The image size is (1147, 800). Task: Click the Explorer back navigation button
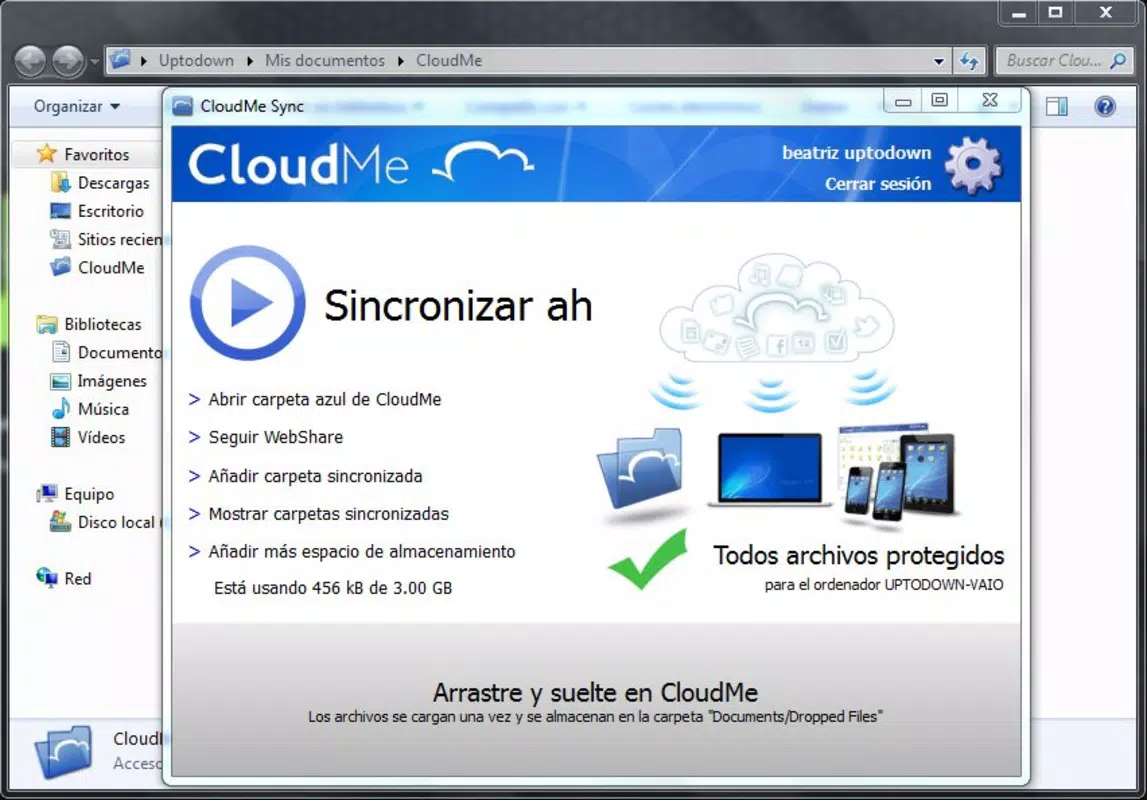pyautogui.click(x=31, y=61)
